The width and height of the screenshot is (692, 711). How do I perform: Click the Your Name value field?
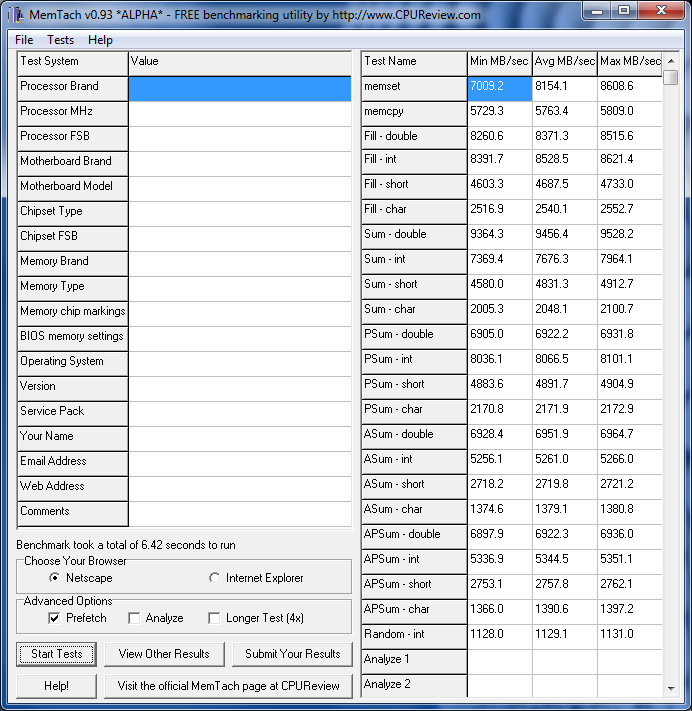pos(240,438)
